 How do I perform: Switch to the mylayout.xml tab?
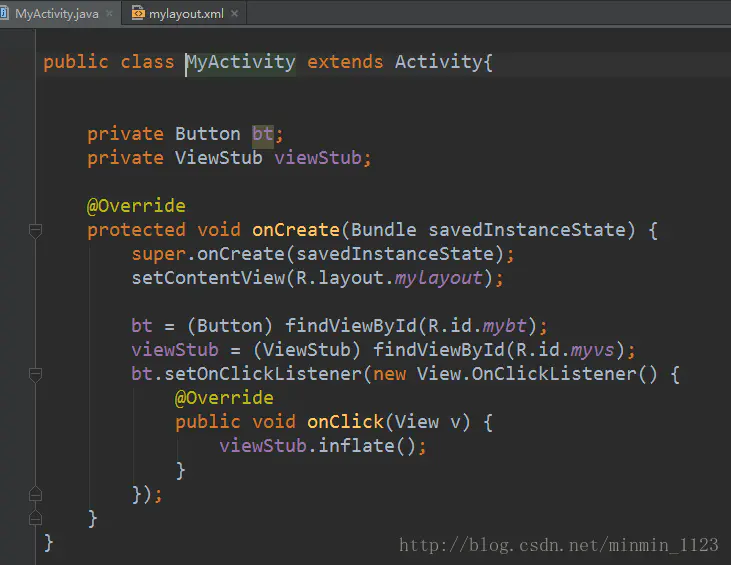click(x=186, y=14)
